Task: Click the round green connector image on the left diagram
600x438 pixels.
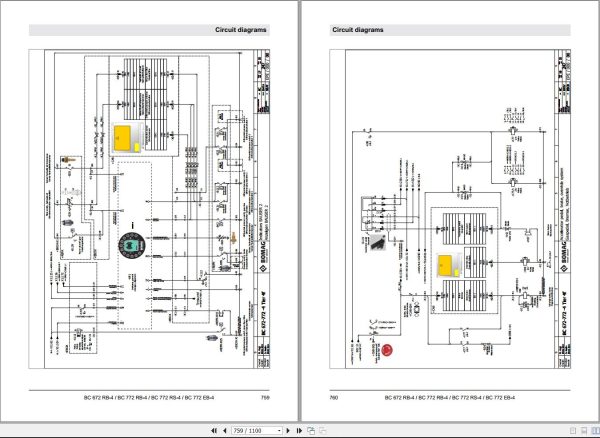Action: [x=132, y=244]
